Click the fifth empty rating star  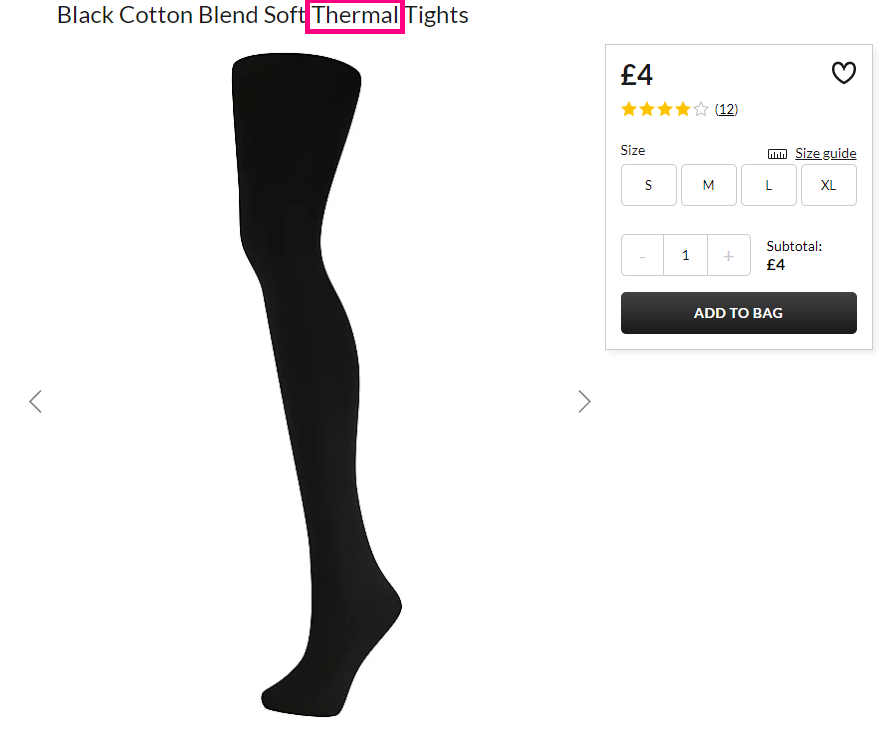tap(701, 109)
